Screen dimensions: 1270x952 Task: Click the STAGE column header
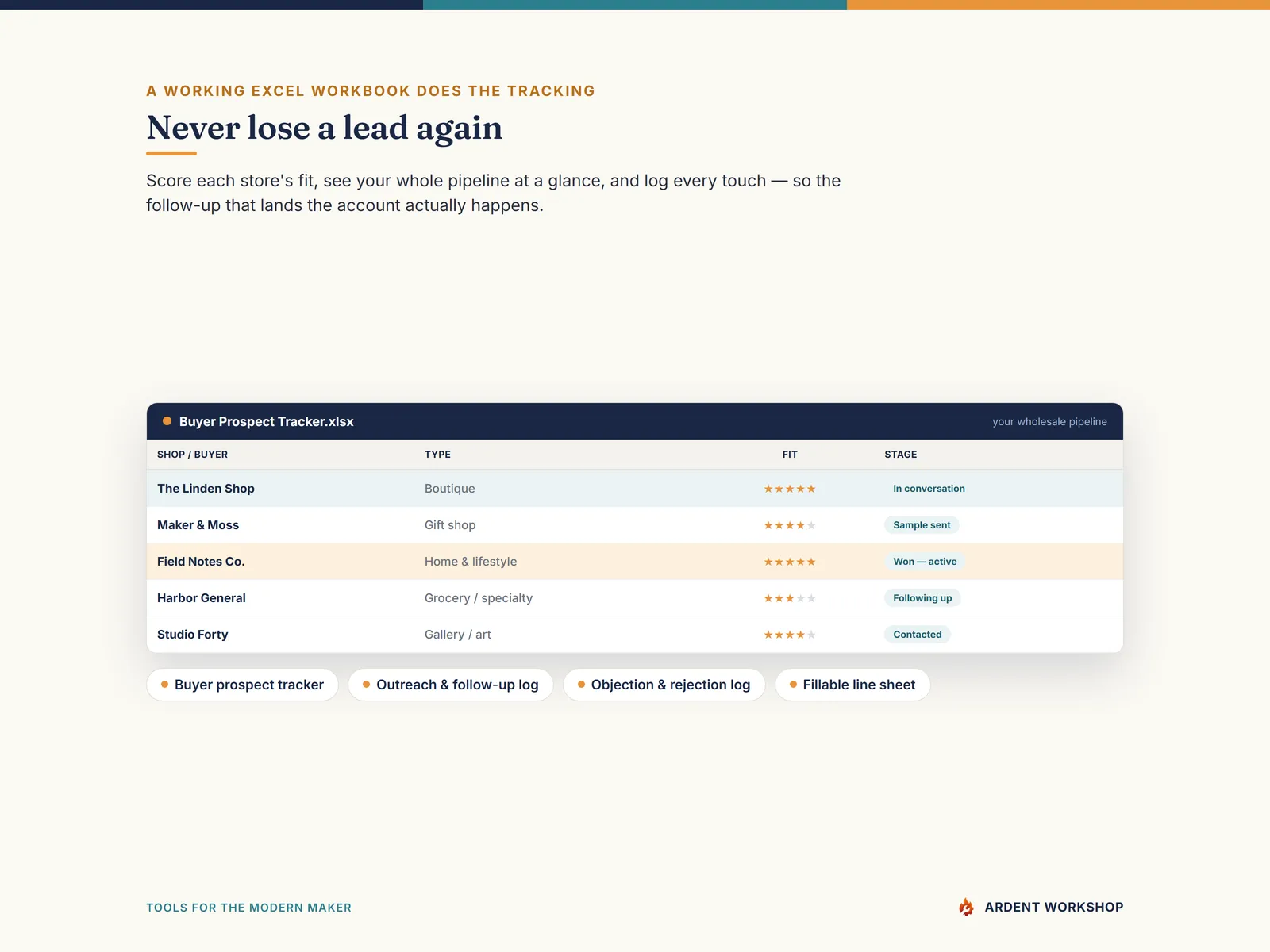point(901,455)
